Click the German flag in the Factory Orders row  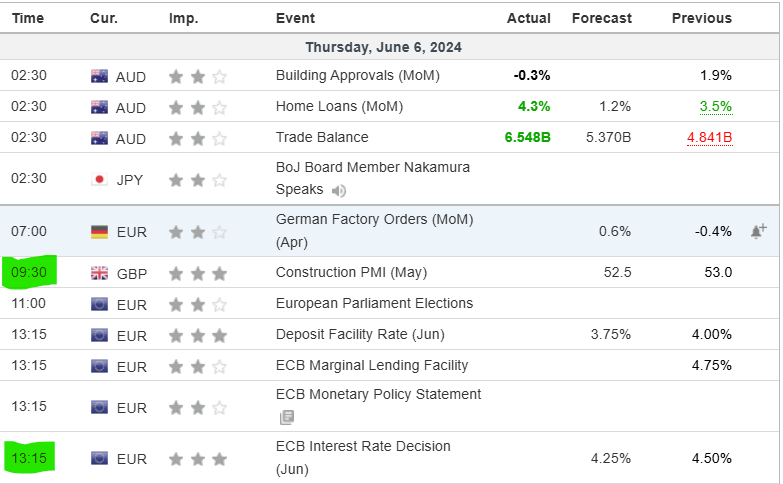(x=99, y=232)
